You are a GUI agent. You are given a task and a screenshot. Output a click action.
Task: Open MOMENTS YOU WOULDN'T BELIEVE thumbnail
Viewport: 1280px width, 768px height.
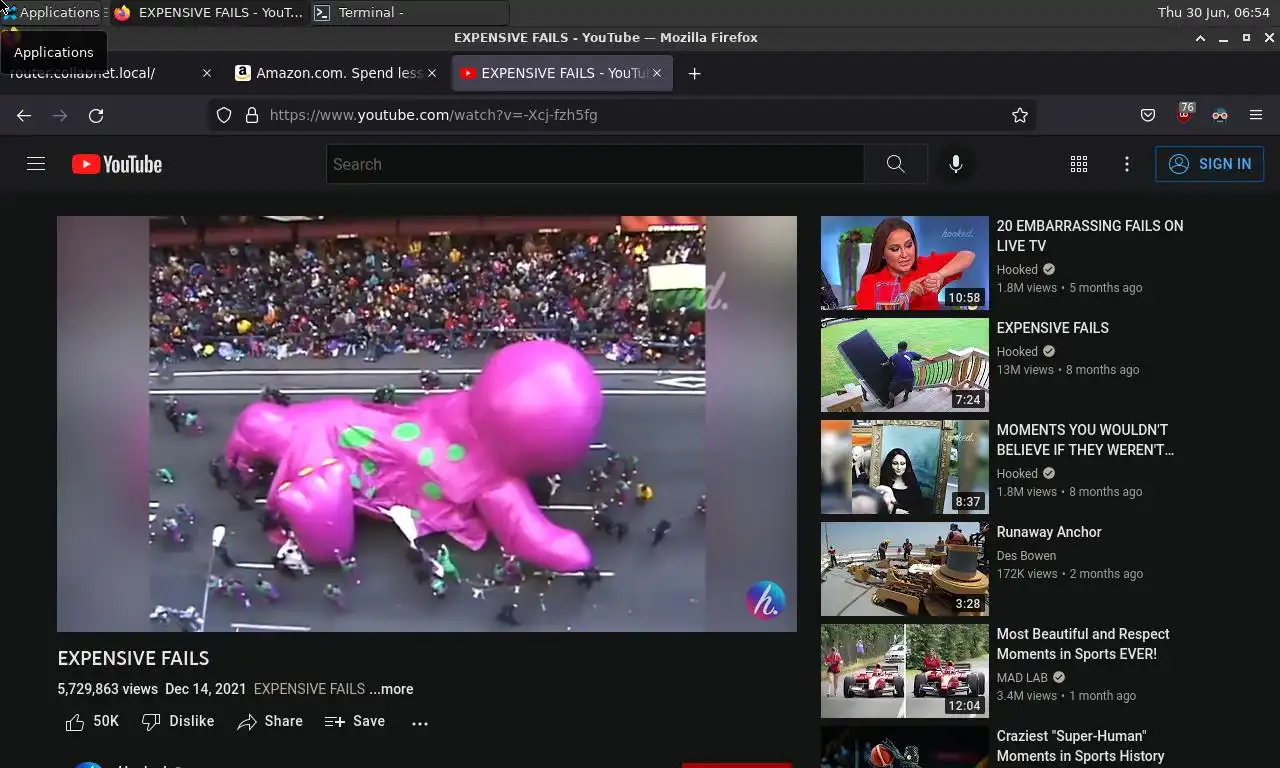coord(905,467)
